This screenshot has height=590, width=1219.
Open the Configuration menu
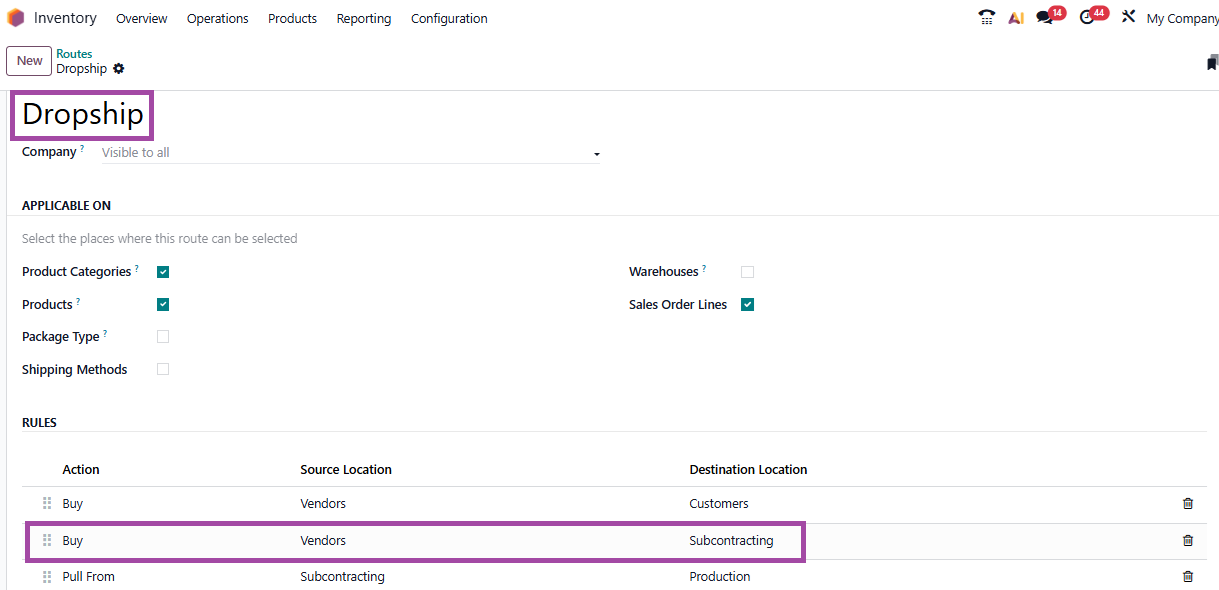coord(449,19)
